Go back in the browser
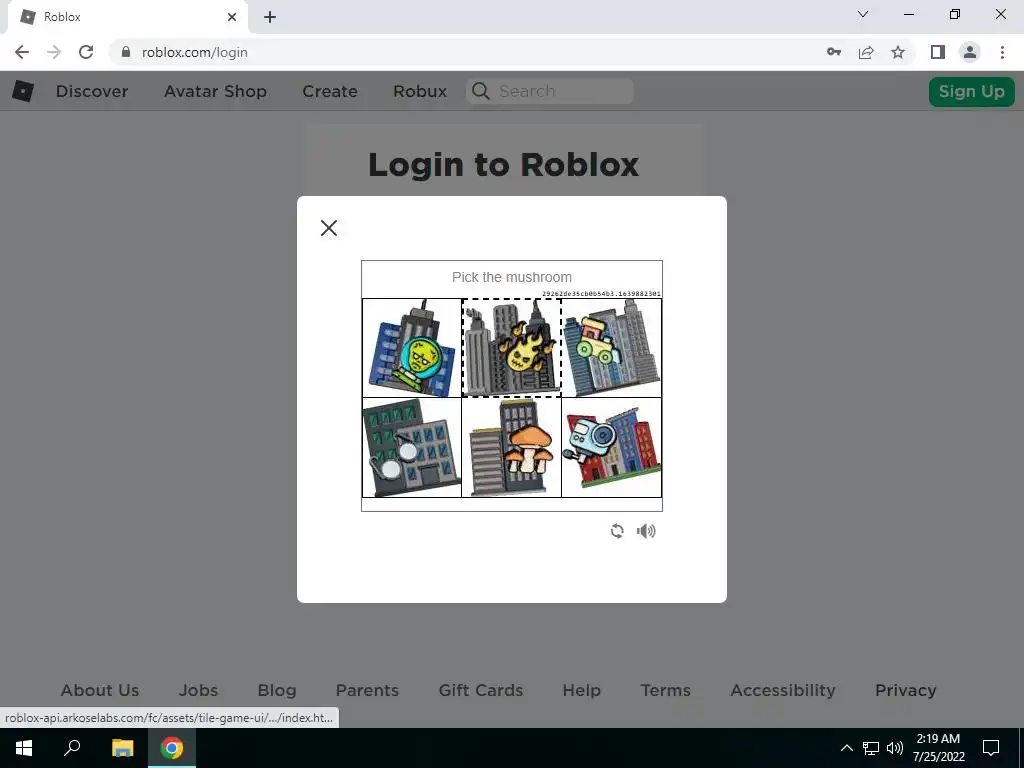Viewport: 1024px width, 768px height. (22, 52)
